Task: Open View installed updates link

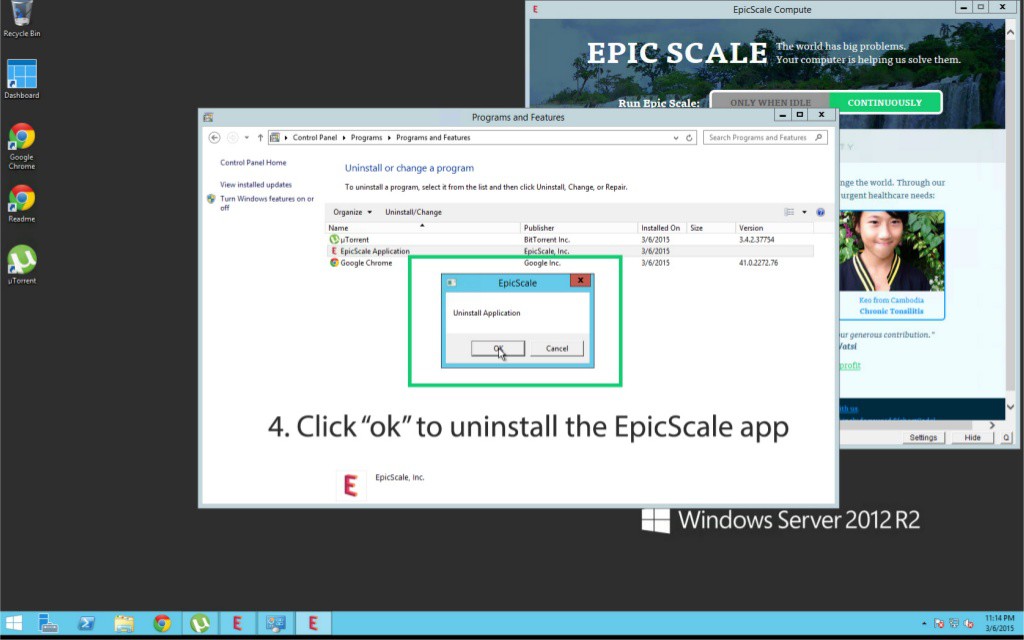Action: click(x=256, y=185)
